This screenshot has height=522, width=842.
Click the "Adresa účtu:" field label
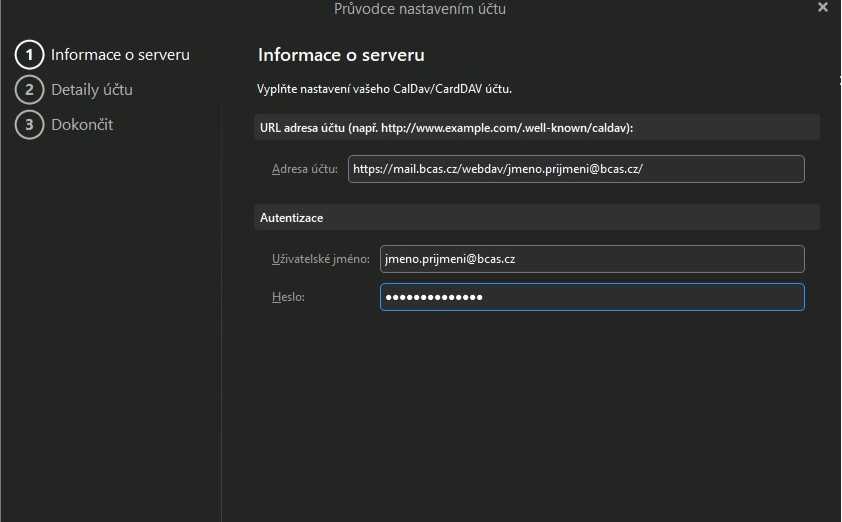[x=304, y=169]
